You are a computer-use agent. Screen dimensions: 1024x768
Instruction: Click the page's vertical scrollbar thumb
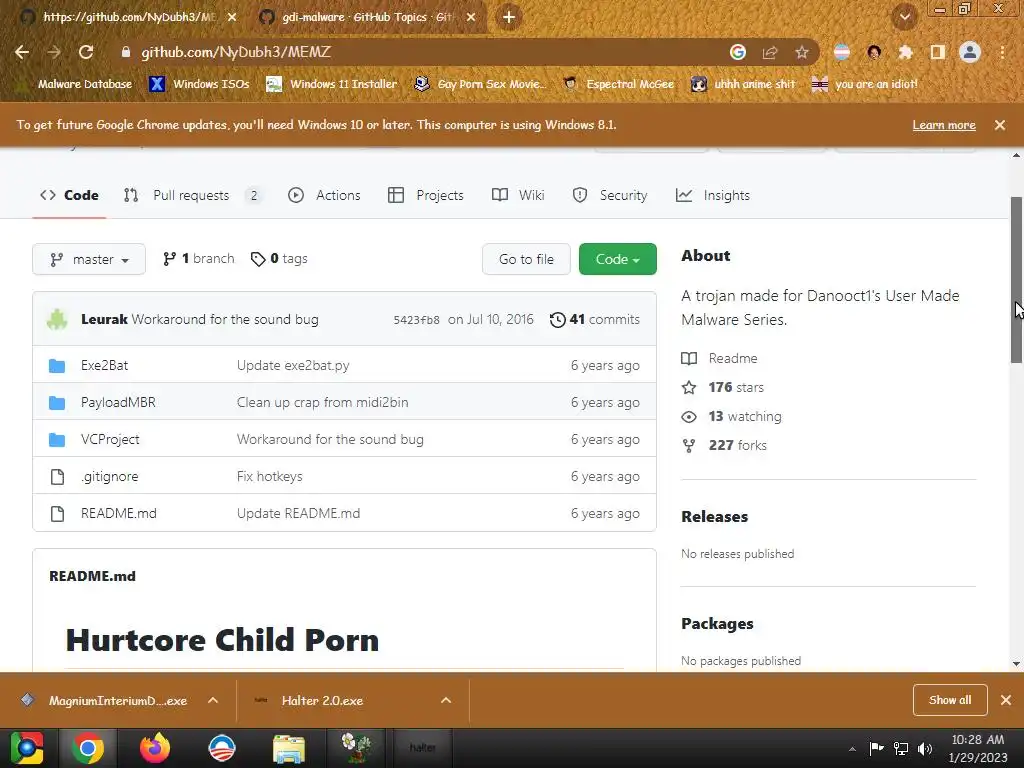pos(1016,280)
